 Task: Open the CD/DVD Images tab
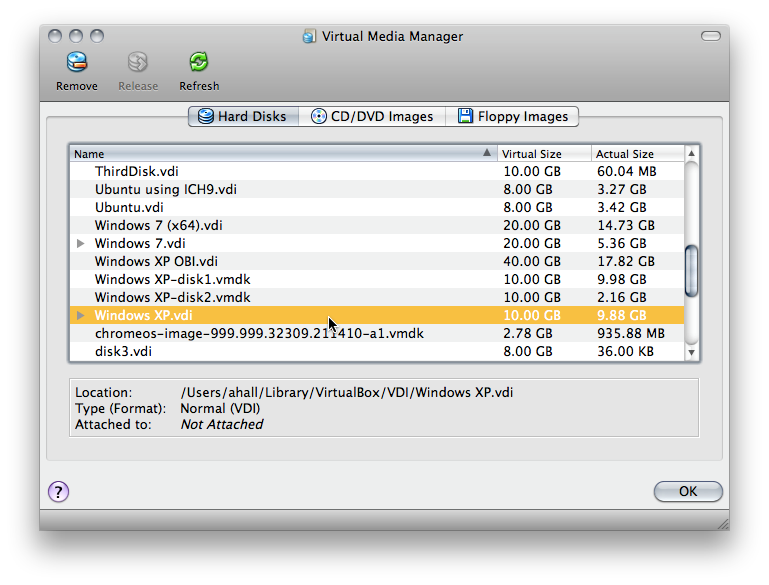pos(372,116)
